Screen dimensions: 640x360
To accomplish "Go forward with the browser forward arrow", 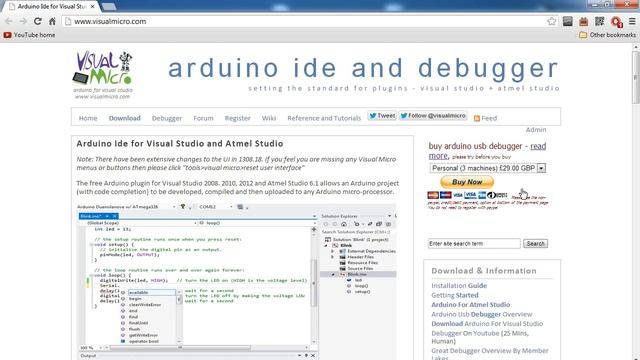I will (23, 21).
